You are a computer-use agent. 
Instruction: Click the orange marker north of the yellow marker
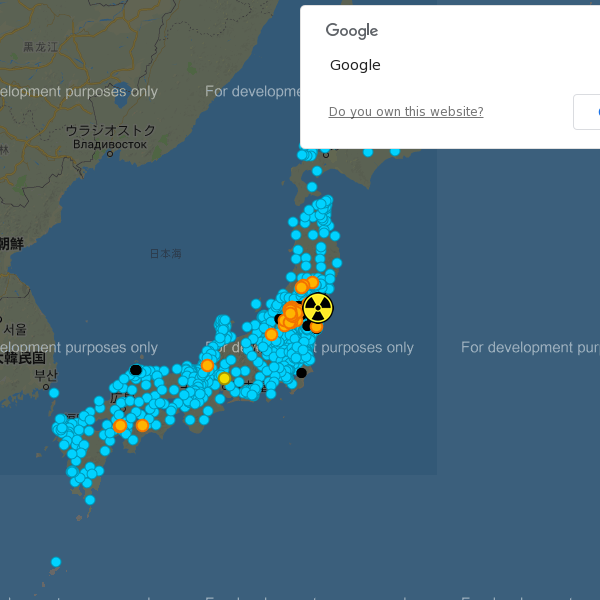point(207,365)
